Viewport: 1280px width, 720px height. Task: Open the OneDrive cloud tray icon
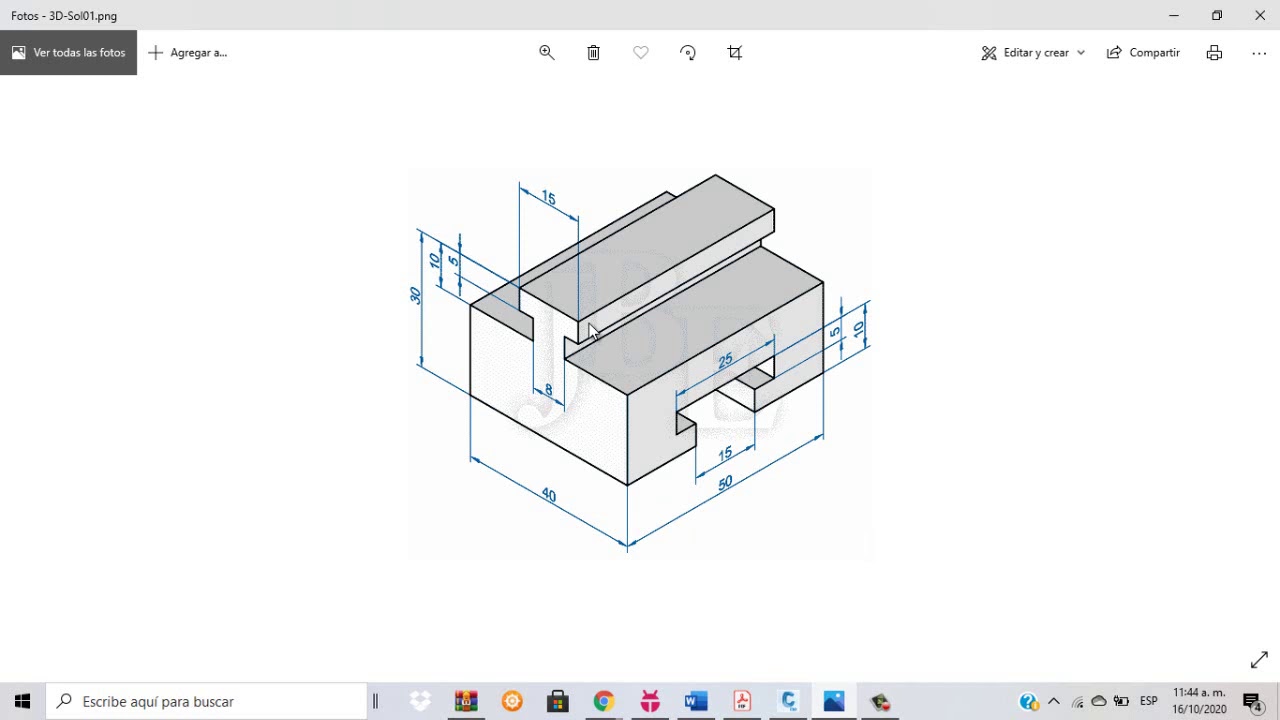coord(1099,701)
